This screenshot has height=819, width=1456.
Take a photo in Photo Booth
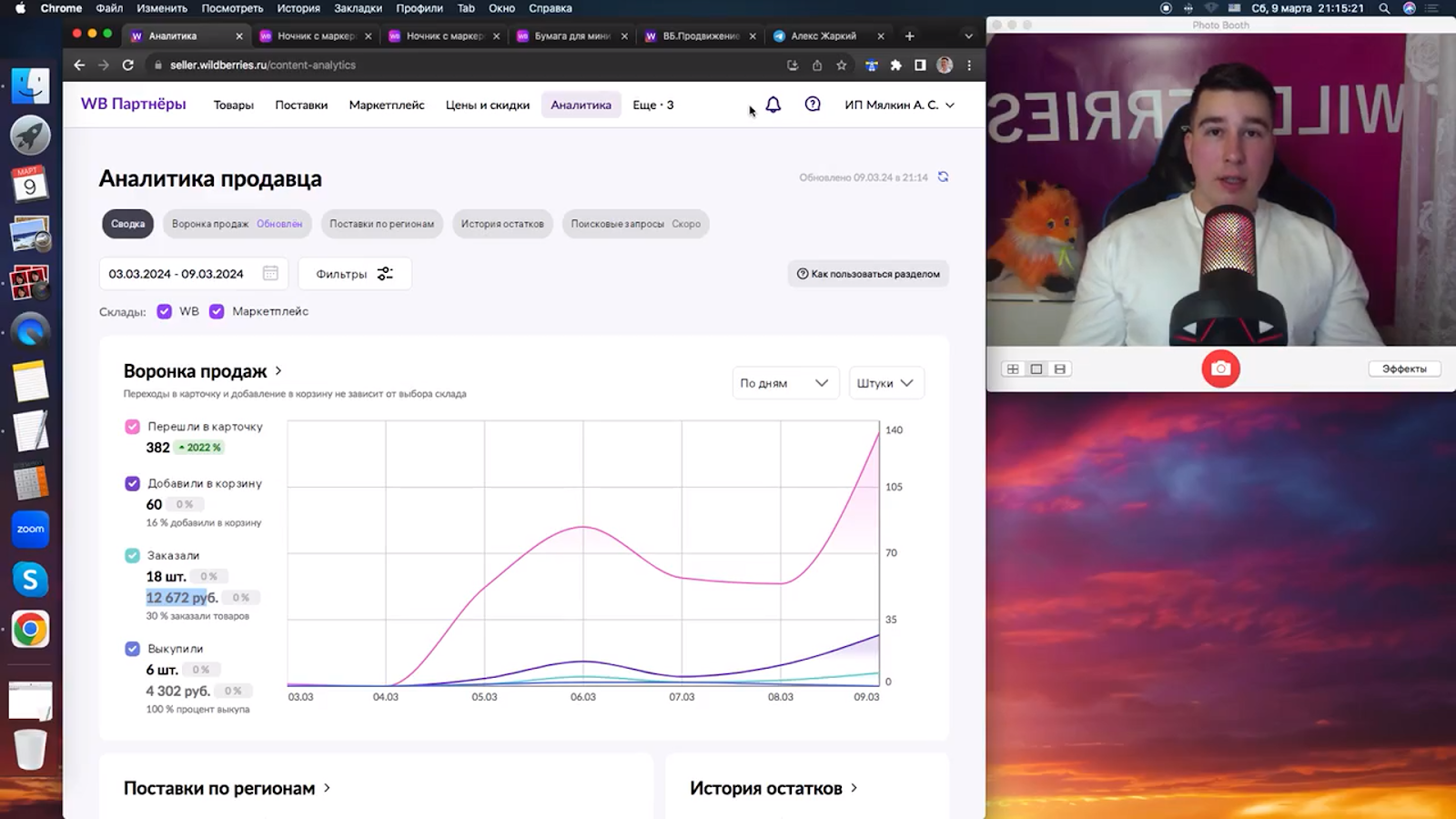1220,369
